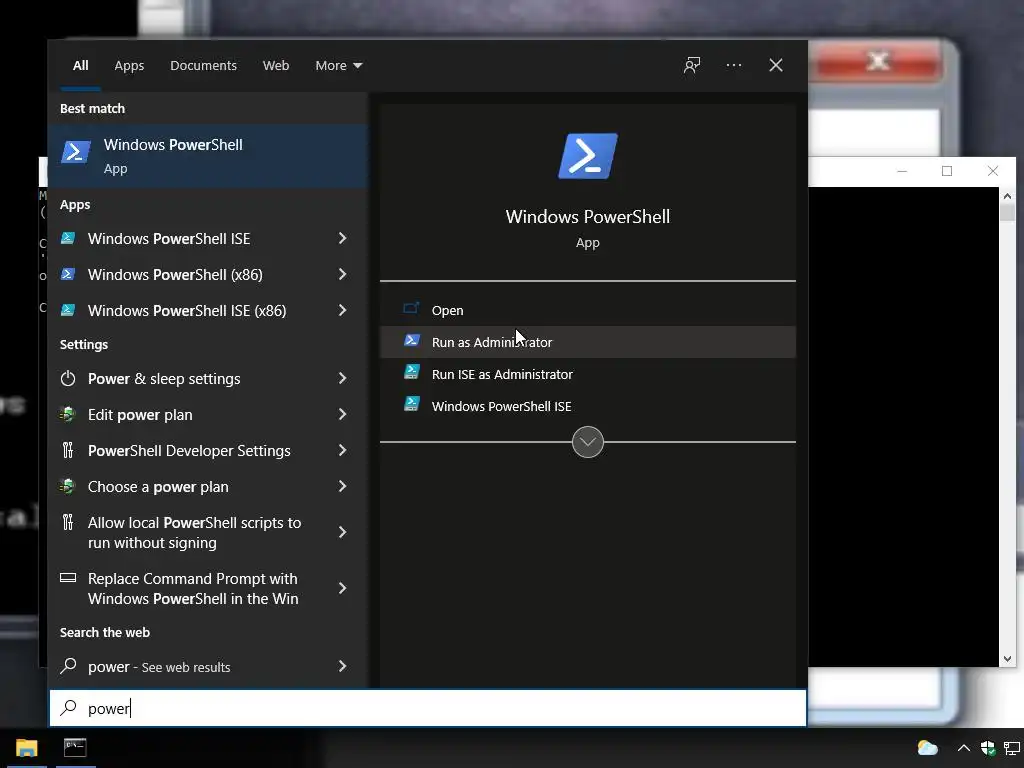Expand Windows PowerShell (x86) result arrow
1024x768 pixels.
click(x=342, y=274)
